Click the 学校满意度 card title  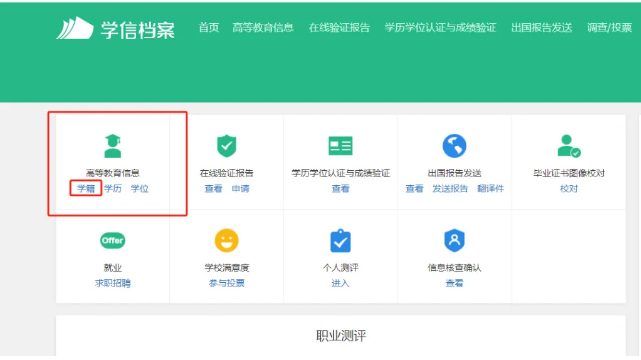pos(226,268)
